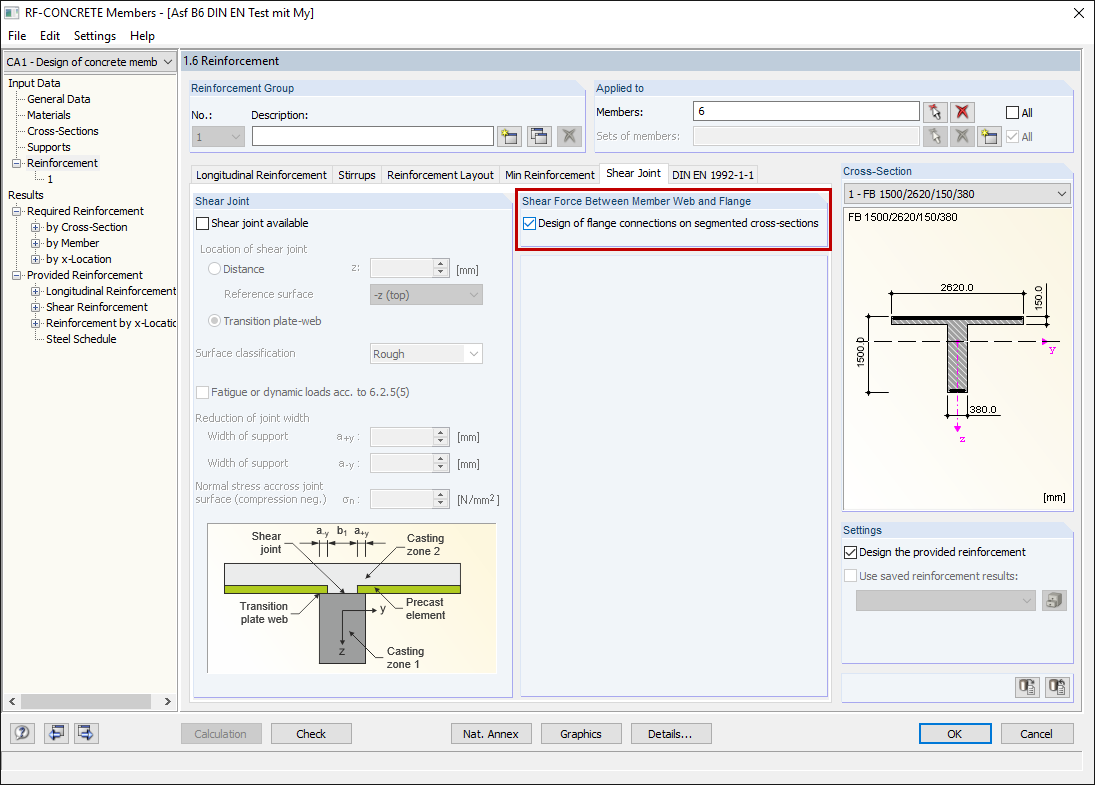This screenshot has width=1095, height=785.
Task: Select Cross-Sections in navigator
Action: [63, 131]
